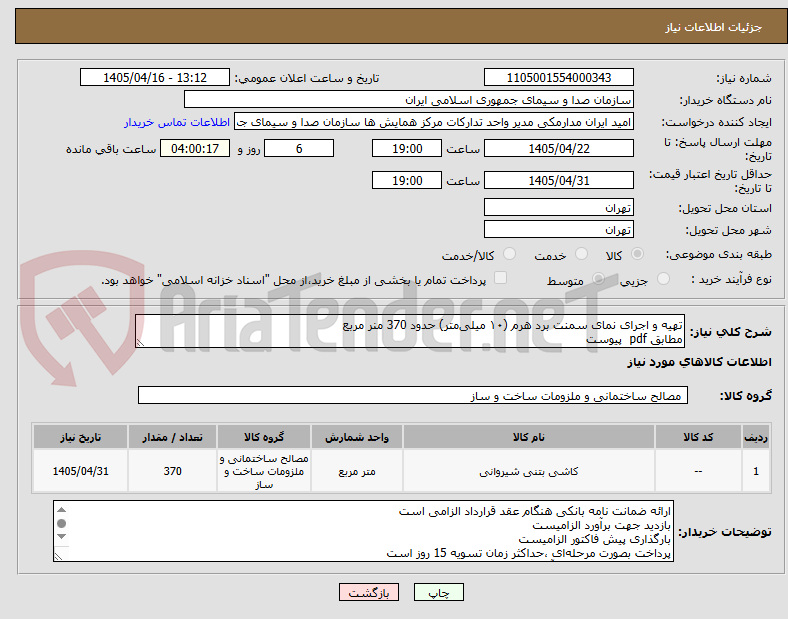Click the نوع فرآیند خرید label
788x619 pixels.
coord(731,279)
